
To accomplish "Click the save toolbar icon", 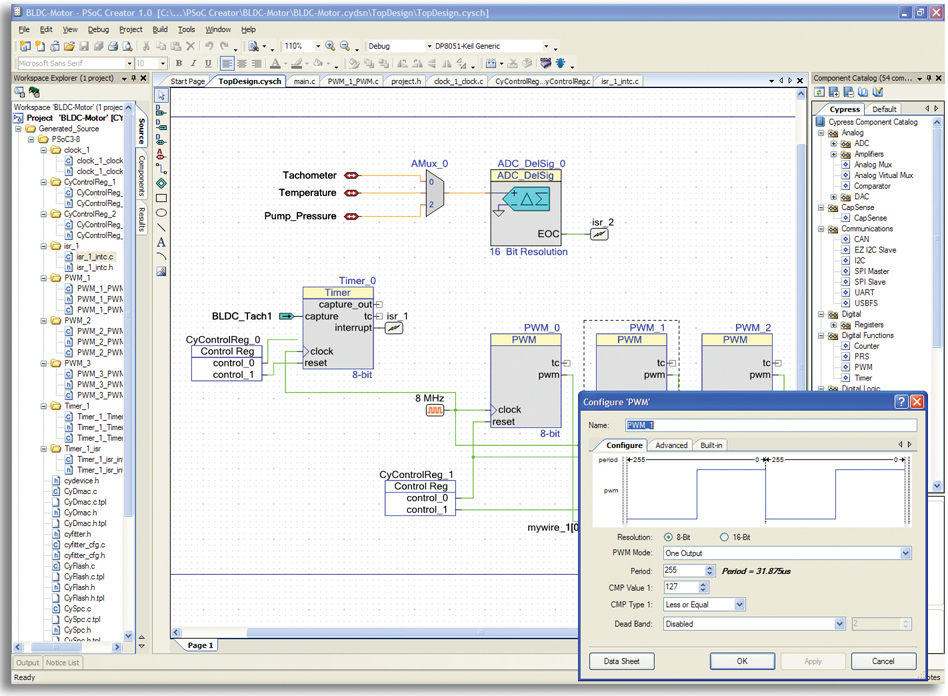I will (x=84, y=46).
